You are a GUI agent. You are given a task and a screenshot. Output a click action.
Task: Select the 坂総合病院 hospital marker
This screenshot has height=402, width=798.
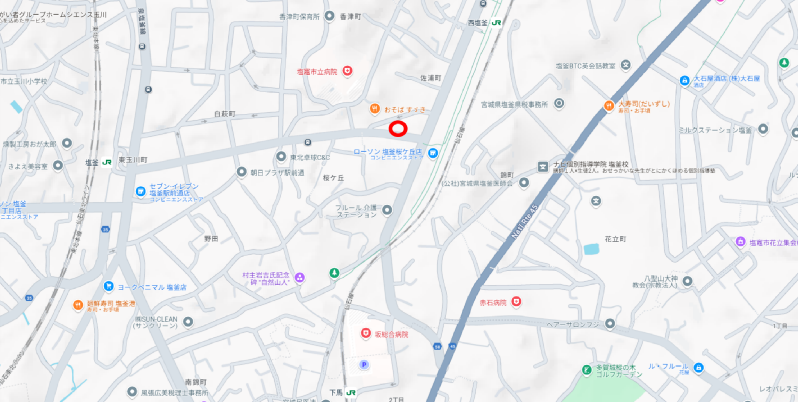tap(366, 334)
